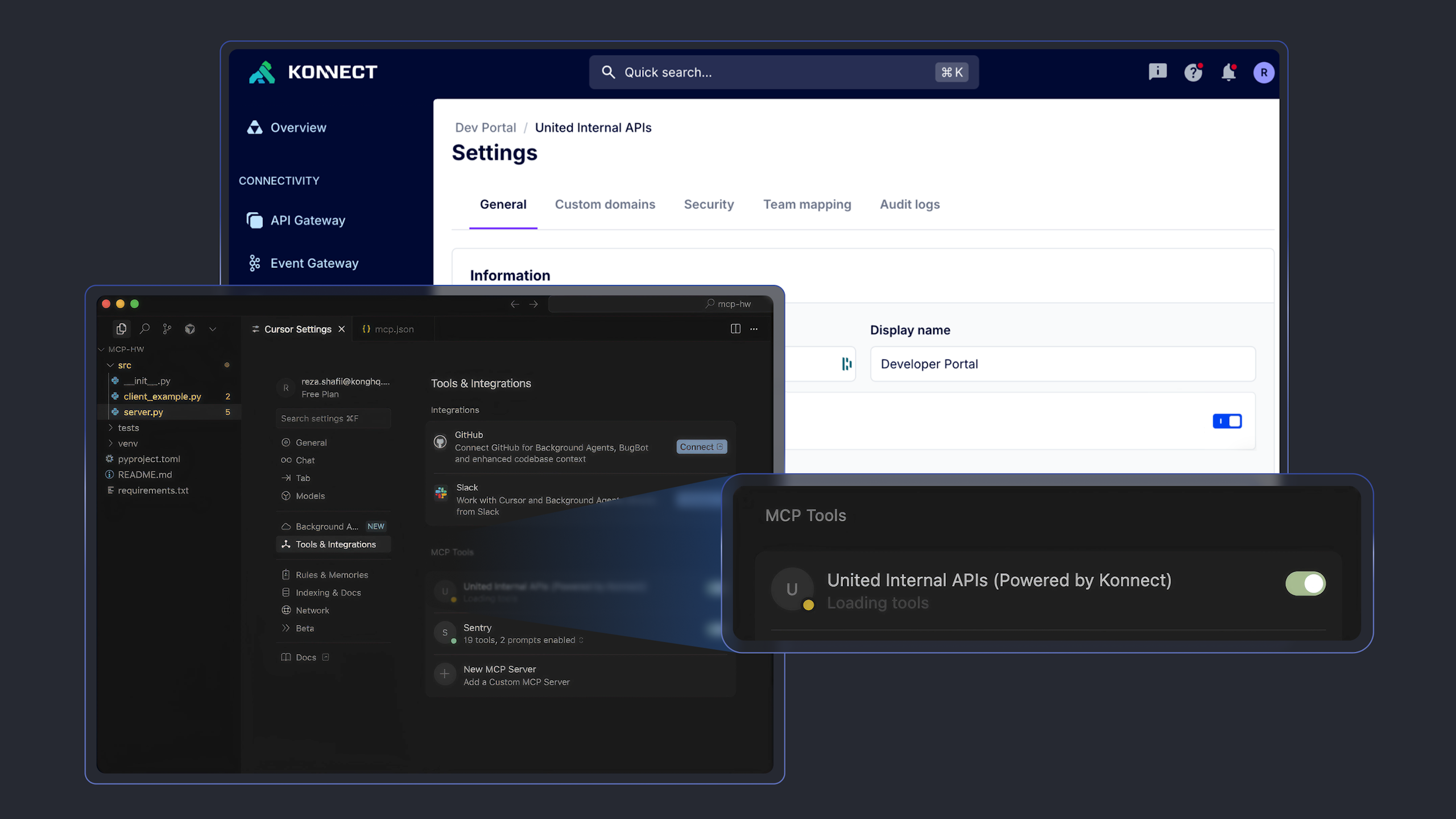Click Dev Portal breadcrumb link
This screenshot has width=1456, height=819.
click(485, 127)
